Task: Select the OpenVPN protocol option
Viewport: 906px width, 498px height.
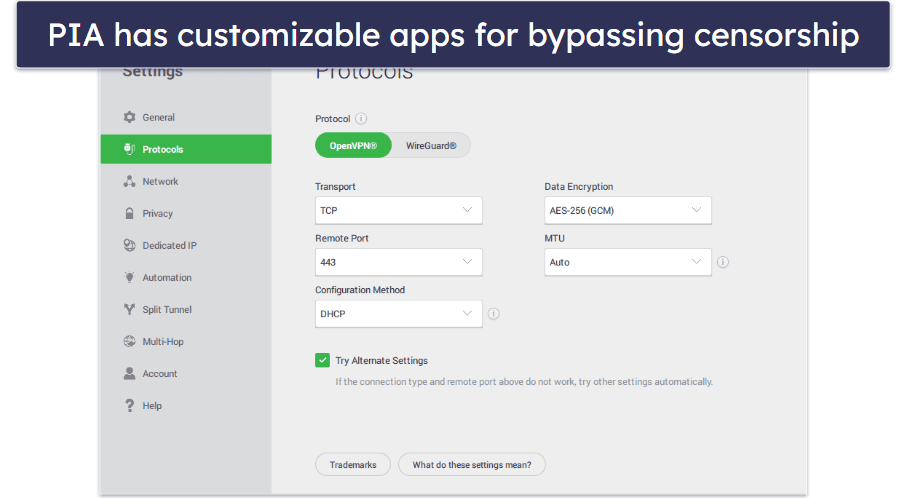Action: tap(353, 146)
